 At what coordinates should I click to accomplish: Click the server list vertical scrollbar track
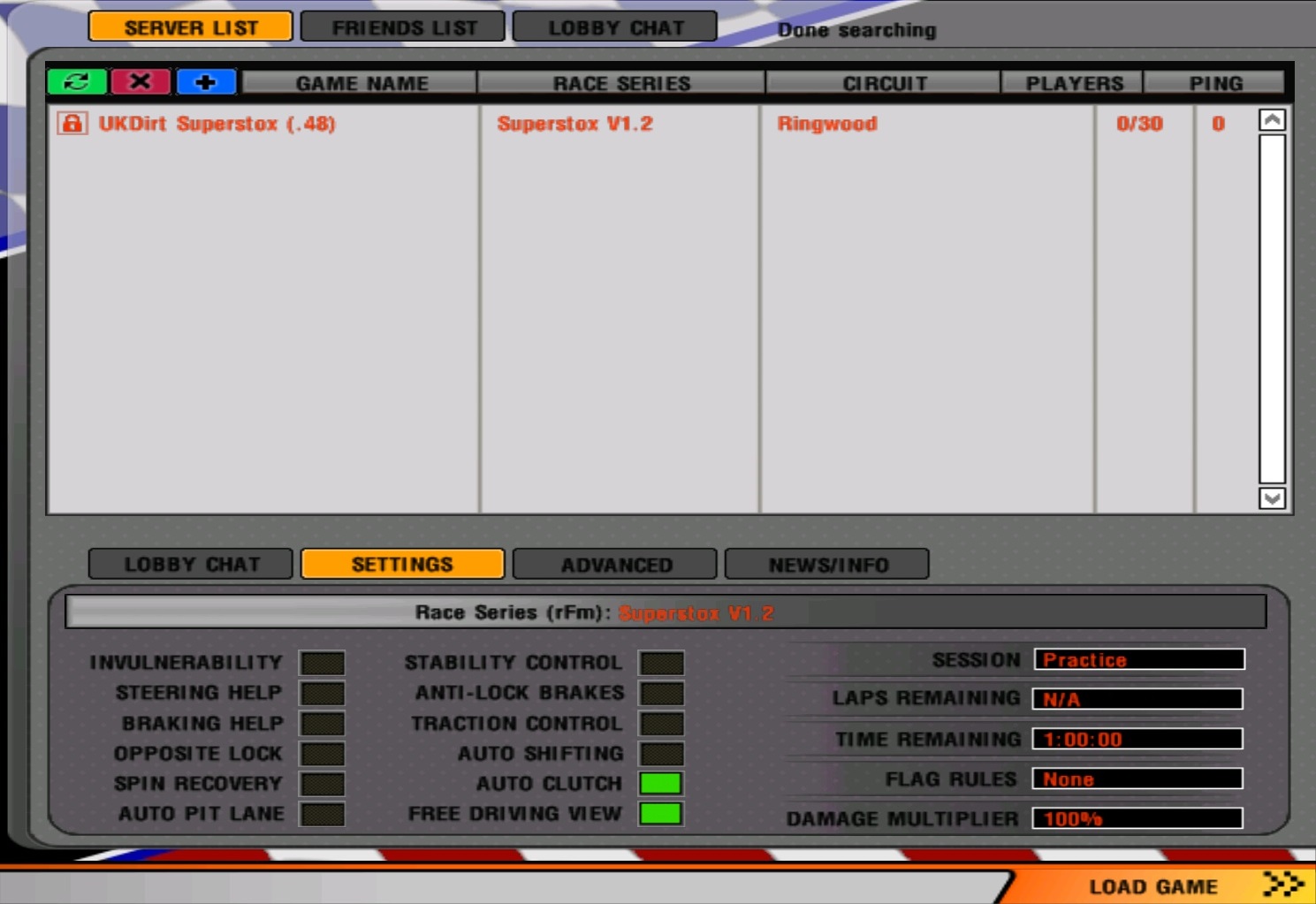[1272, 309]
